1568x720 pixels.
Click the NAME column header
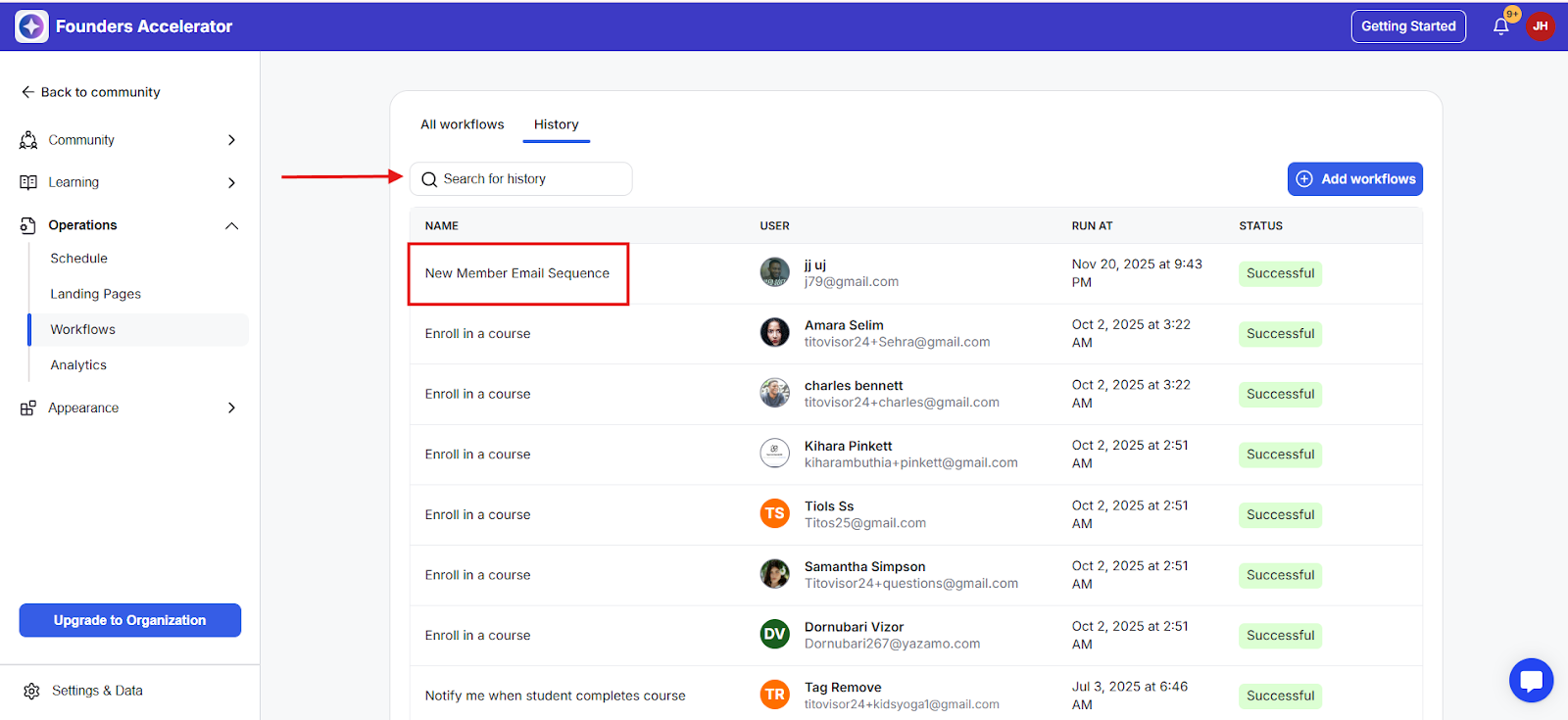pos(442,226)
